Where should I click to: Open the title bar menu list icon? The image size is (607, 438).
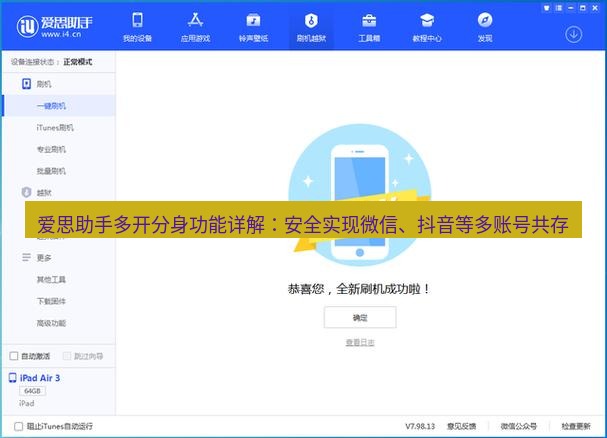(x=559, y=8)
